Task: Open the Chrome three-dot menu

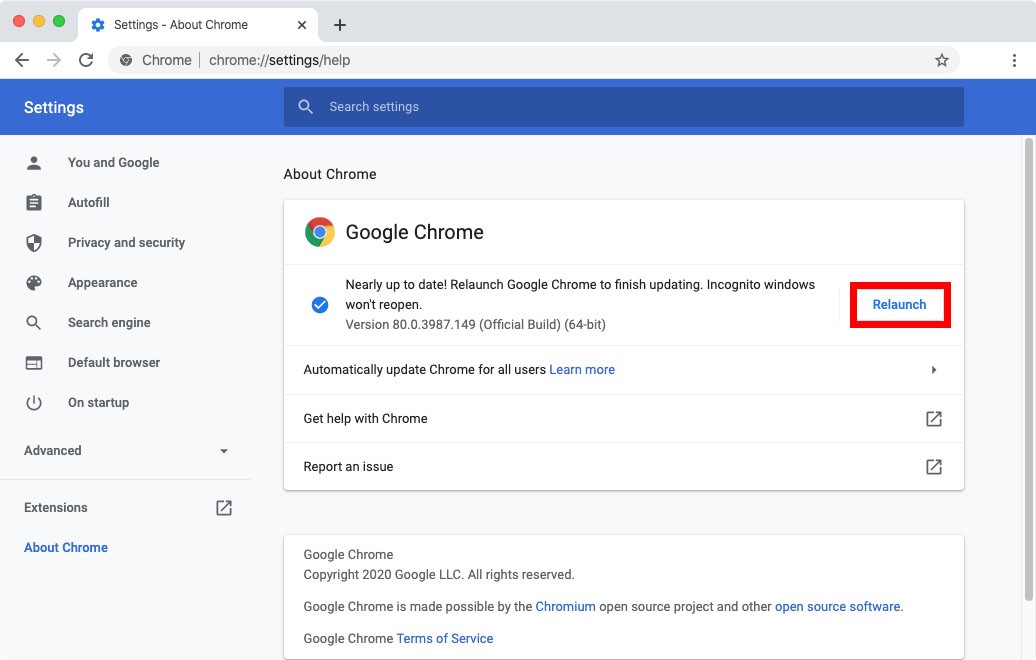Action: [x=1014, y=60]
